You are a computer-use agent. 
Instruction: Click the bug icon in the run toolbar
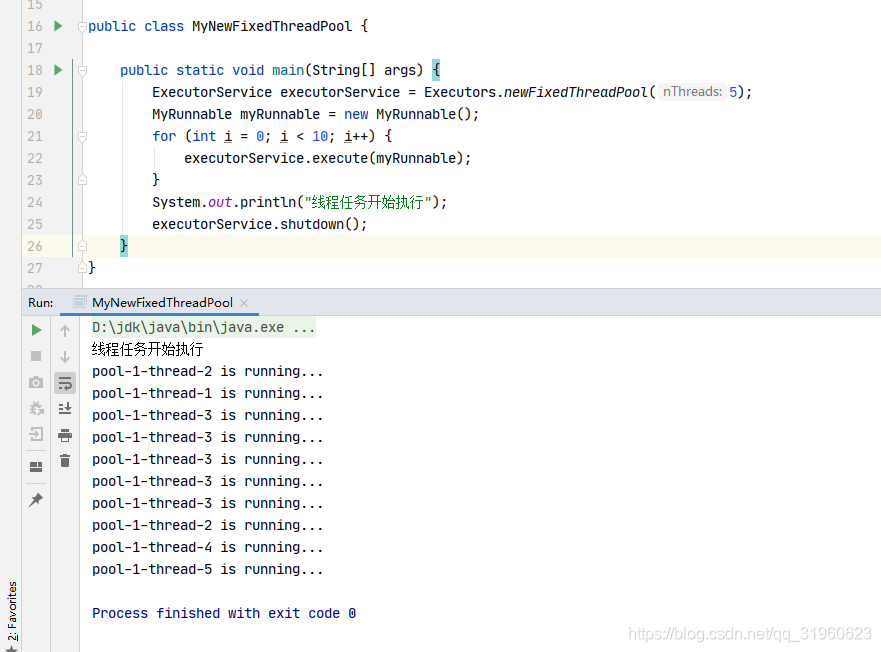click(36, 408)
